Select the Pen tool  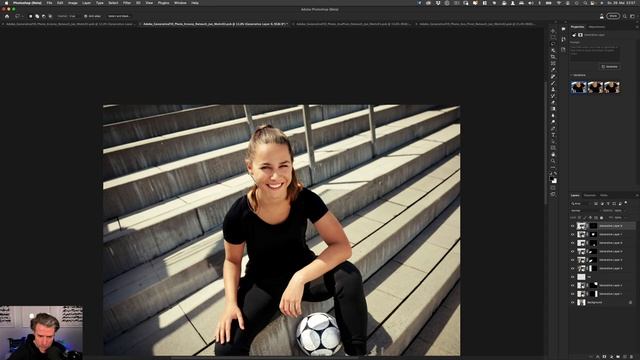tap(553, 129)
